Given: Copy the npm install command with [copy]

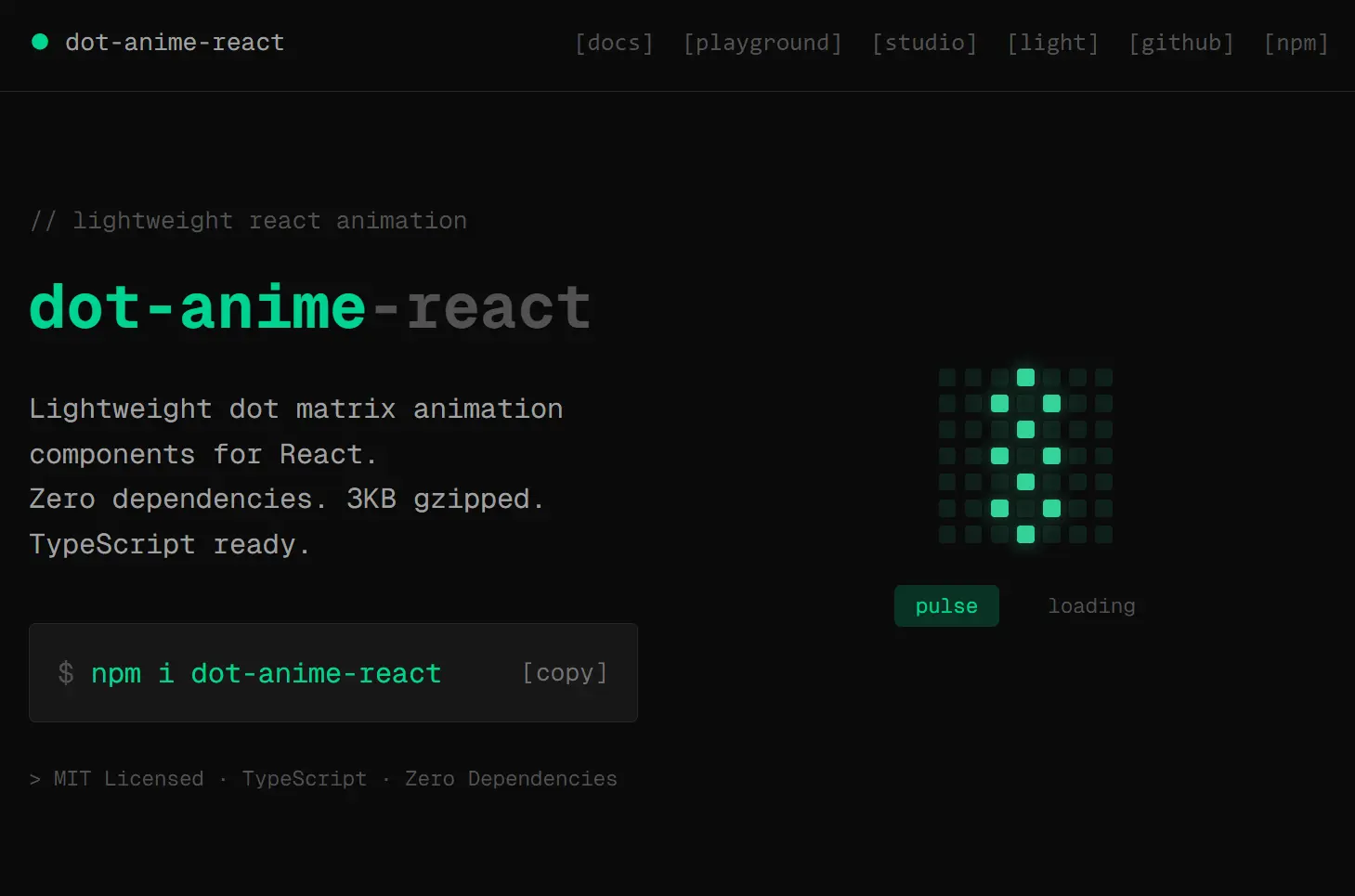Looking at the screenshot, I should tap(564, 672).
